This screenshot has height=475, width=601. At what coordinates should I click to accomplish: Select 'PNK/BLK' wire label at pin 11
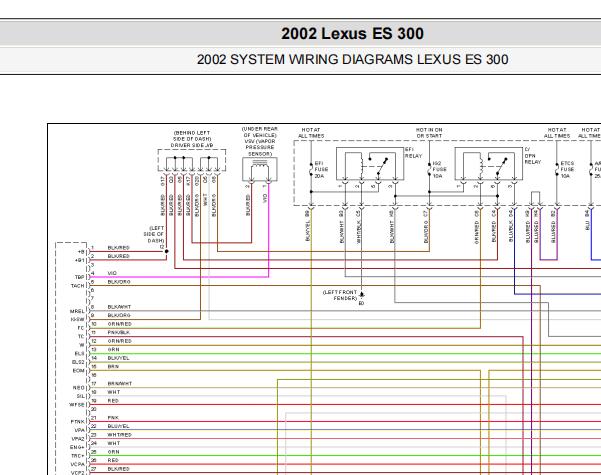pyautogui.click(x=118, y=333)
